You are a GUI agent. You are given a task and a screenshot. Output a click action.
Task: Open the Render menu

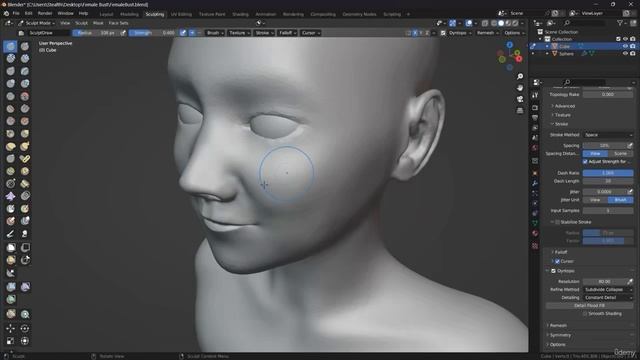(44, 13)
